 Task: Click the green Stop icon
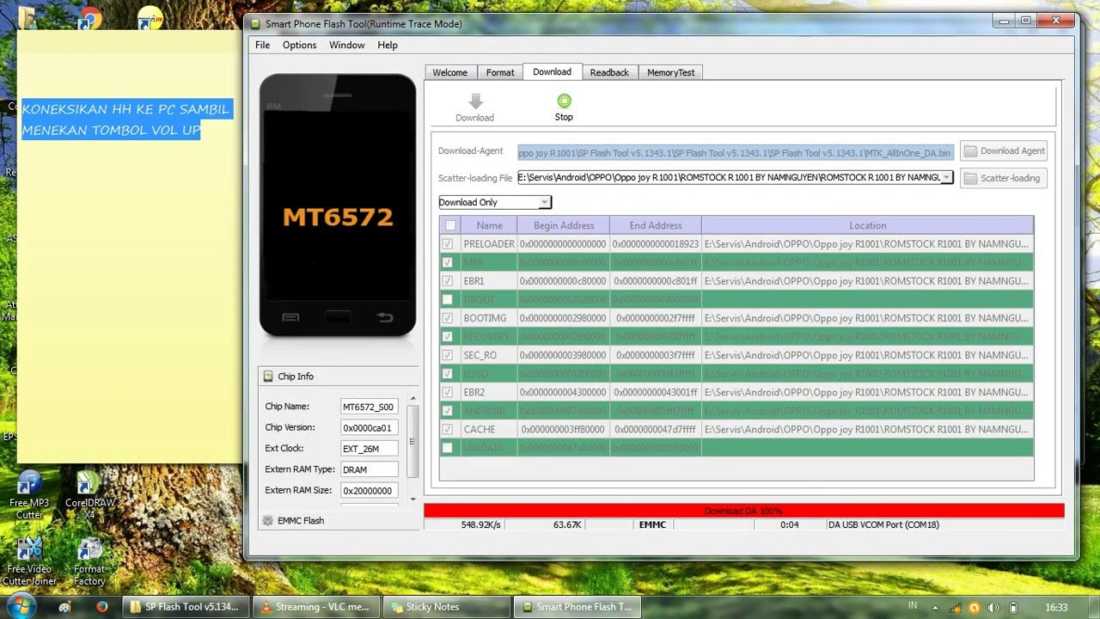pos(563,100)
